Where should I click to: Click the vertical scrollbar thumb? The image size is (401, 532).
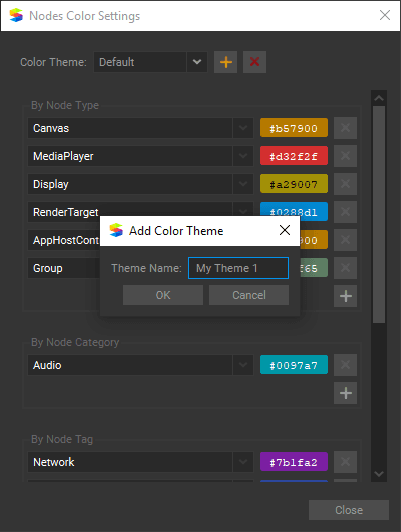[x=379, y=214]
